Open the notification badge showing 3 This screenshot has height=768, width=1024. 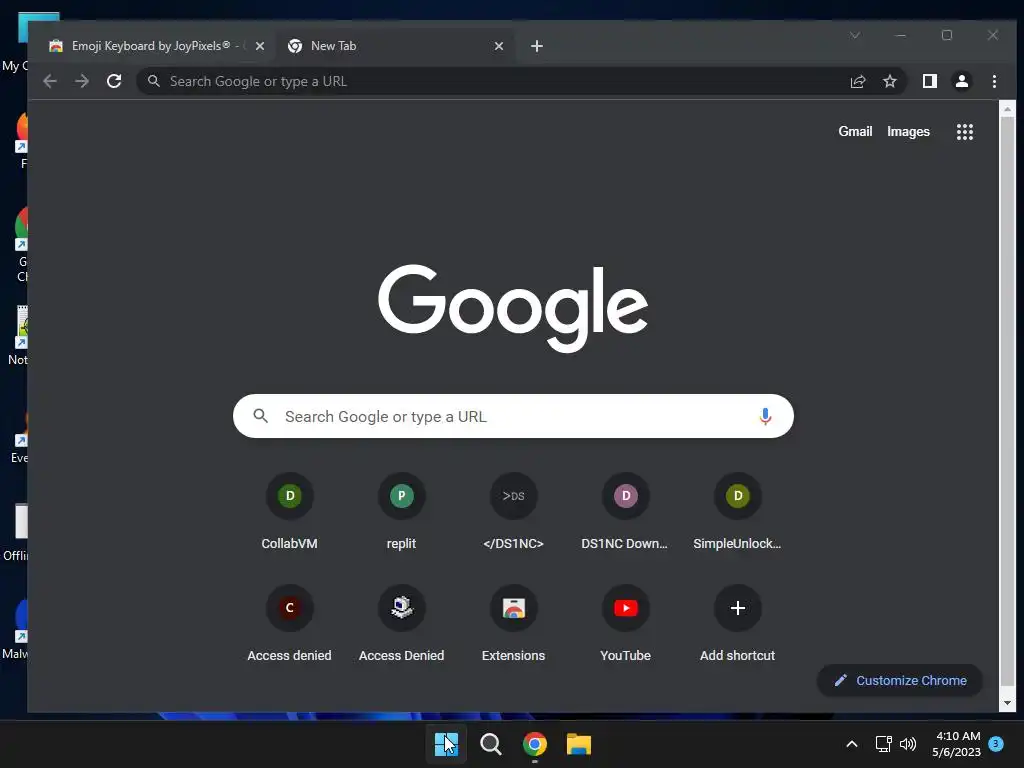pyautogui.click(x=996, y=743)
